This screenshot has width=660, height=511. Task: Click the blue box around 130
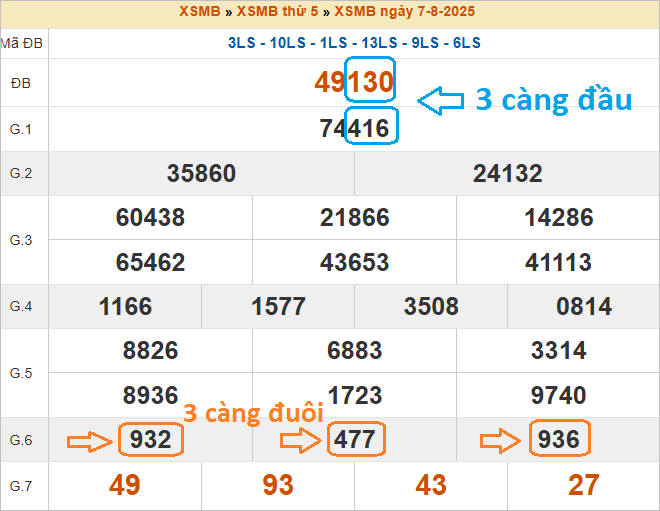click(x=370, y=83)
